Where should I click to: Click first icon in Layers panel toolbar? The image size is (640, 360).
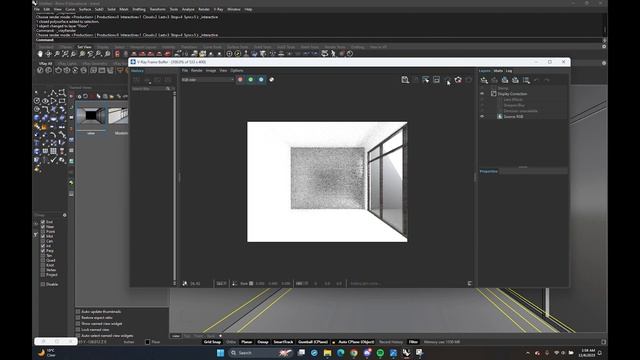point(484,80)
